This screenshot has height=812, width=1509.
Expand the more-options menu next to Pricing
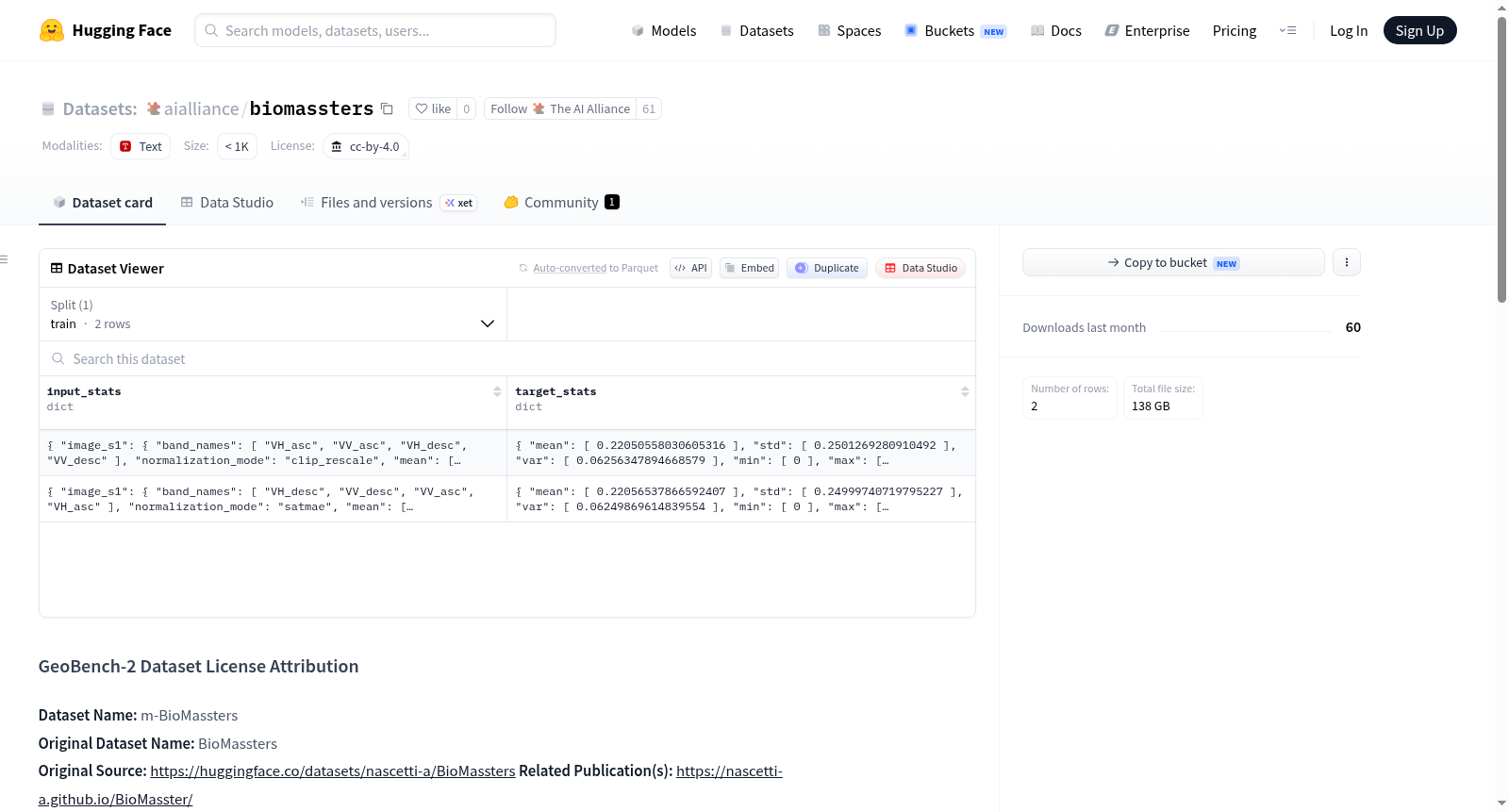pyautogui.click(x=1287, y=30)
